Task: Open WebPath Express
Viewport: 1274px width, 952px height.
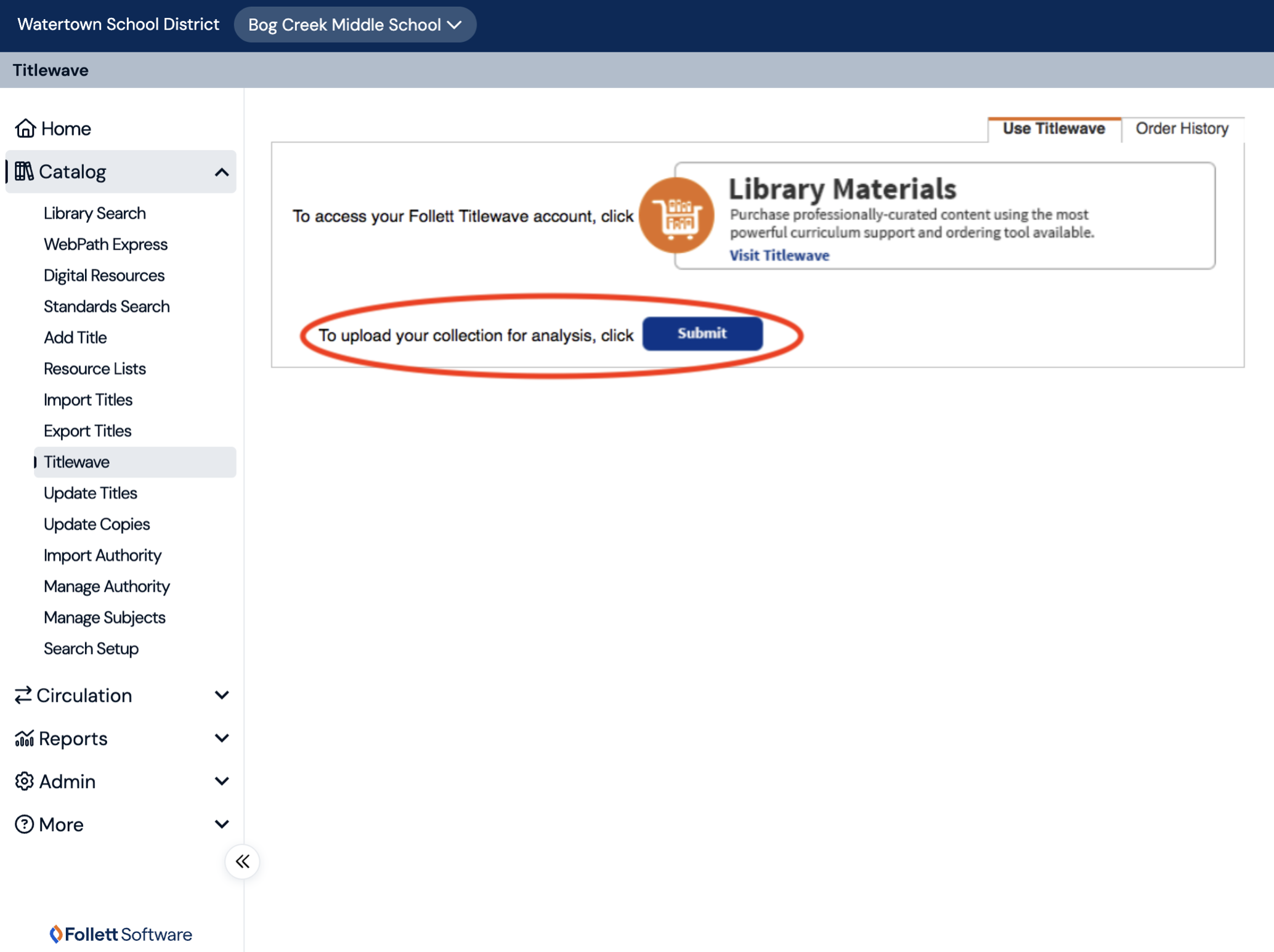Action: pos(105,244)
